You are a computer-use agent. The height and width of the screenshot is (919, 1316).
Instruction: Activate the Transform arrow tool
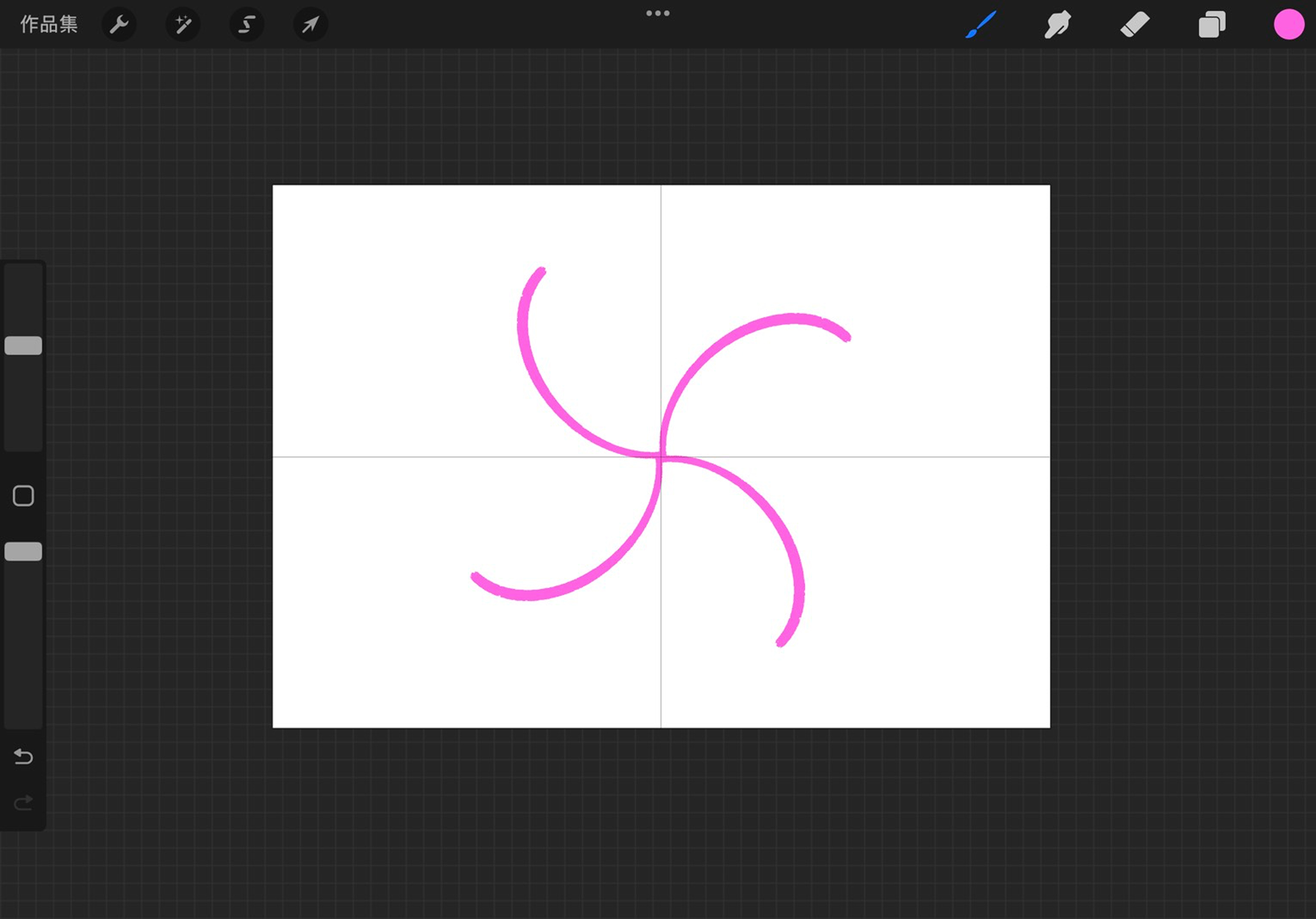(311, 24)
